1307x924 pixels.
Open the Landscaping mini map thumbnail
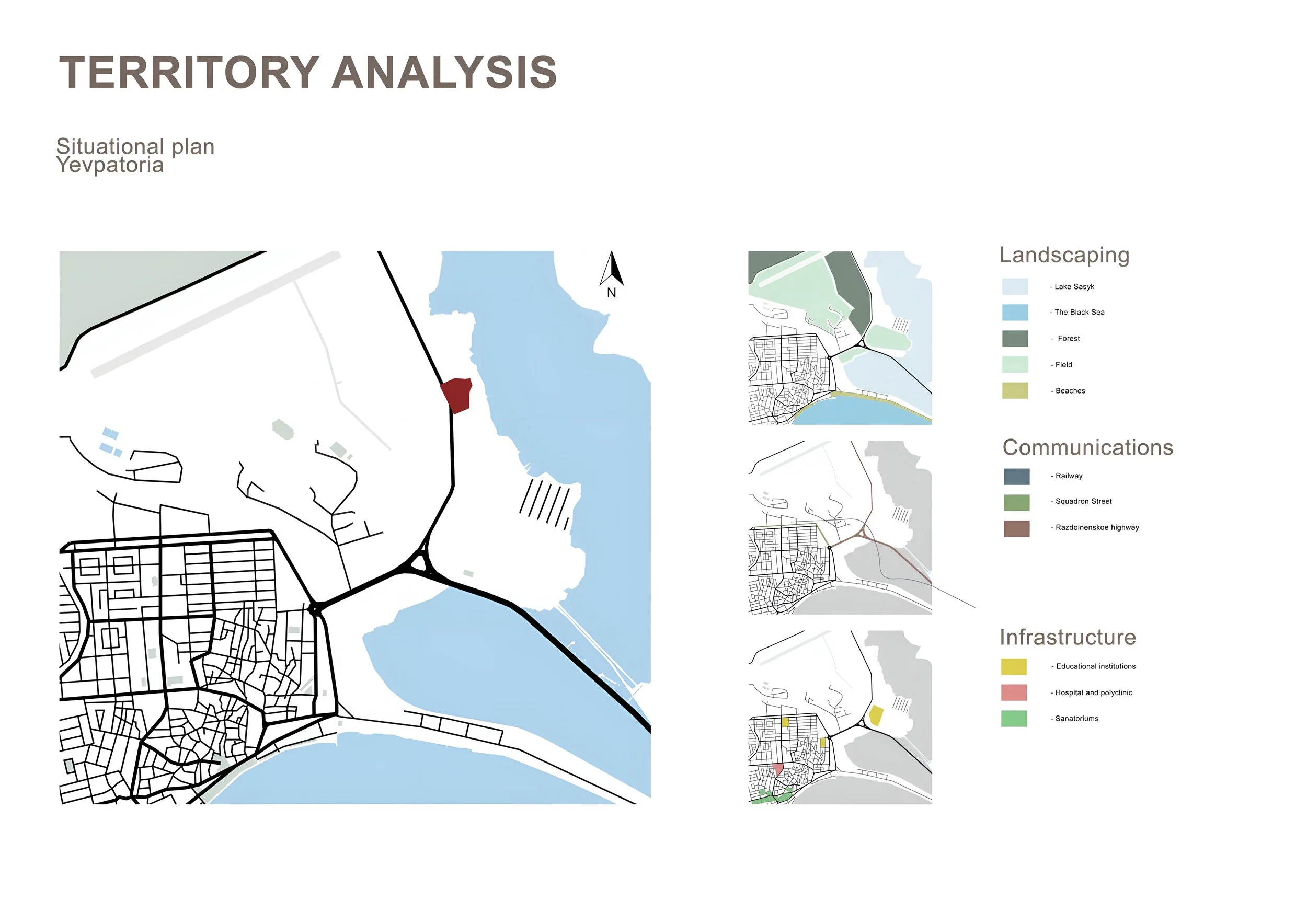(x=840, y=338)
